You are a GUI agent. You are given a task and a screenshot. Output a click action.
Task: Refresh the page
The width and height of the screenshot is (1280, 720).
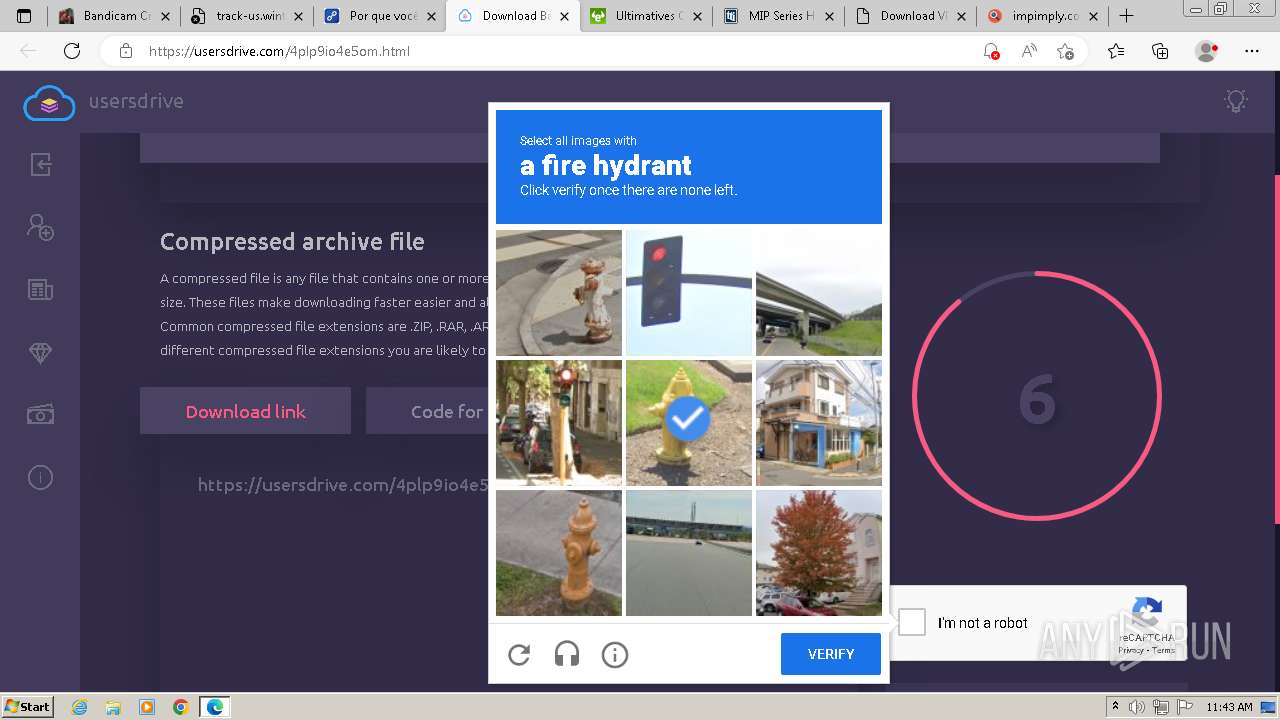(x=72, y=51)
